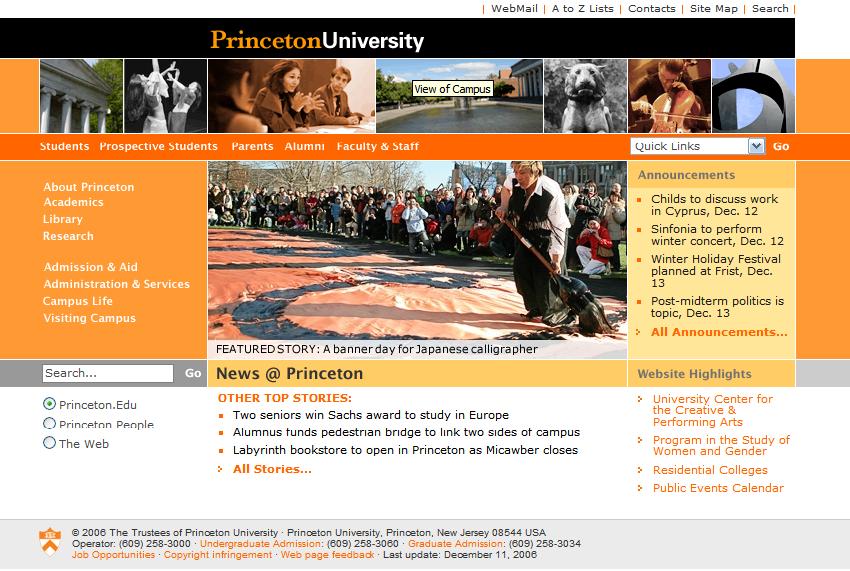View All Stories
The height and width of the screenshot is (571, 850).
point(272,469)
